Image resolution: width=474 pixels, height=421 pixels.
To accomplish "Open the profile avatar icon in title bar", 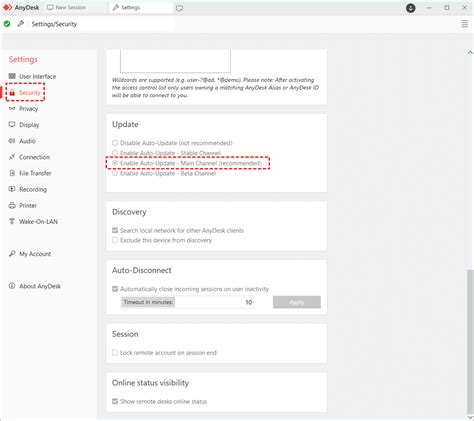I will click(x=411, y=8).
